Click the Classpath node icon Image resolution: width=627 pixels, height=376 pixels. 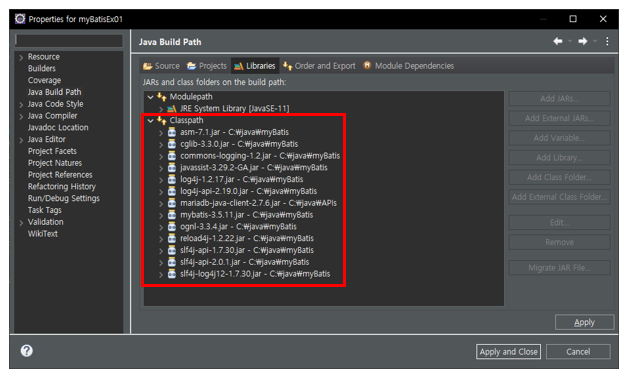(162, 120)
